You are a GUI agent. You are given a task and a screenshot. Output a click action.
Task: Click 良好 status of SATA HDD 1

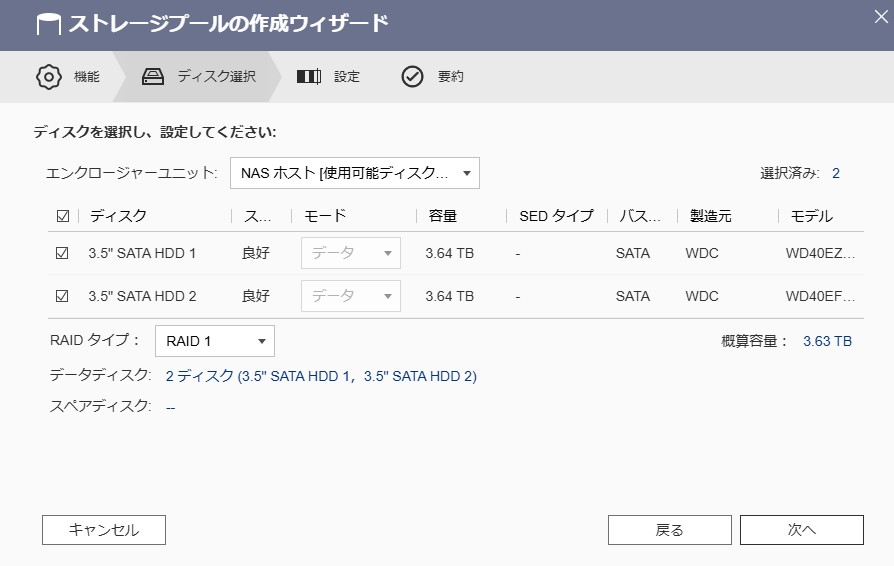click(255, 253)
